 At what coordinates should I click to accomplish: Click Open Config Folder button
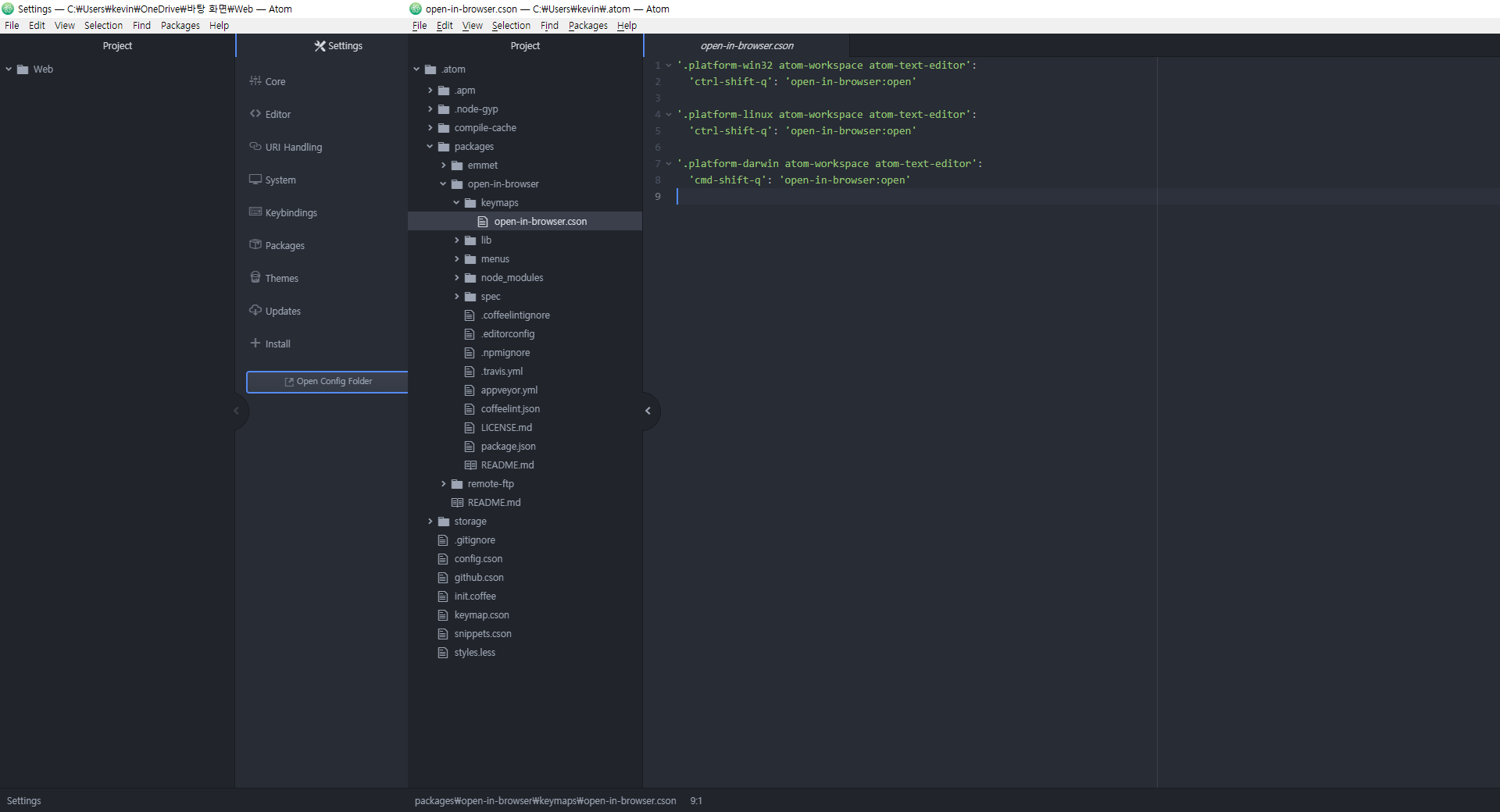pos(327,382)
